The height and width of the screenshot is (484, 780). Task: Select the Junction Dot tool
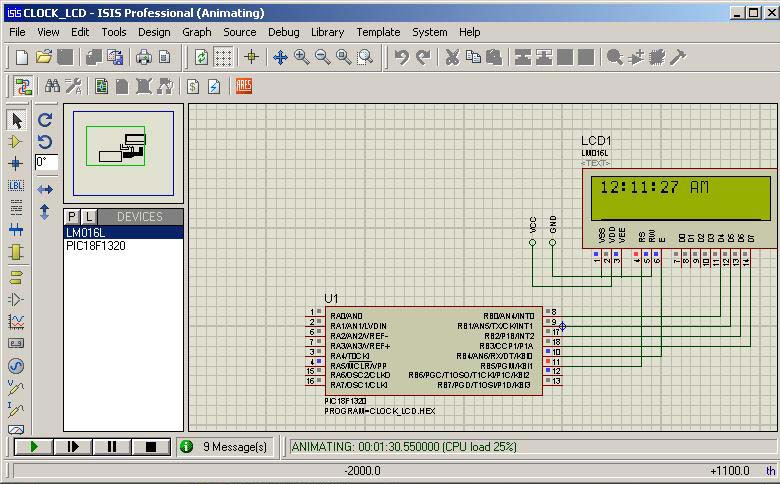pyautogui.click(x=16, y=163)
